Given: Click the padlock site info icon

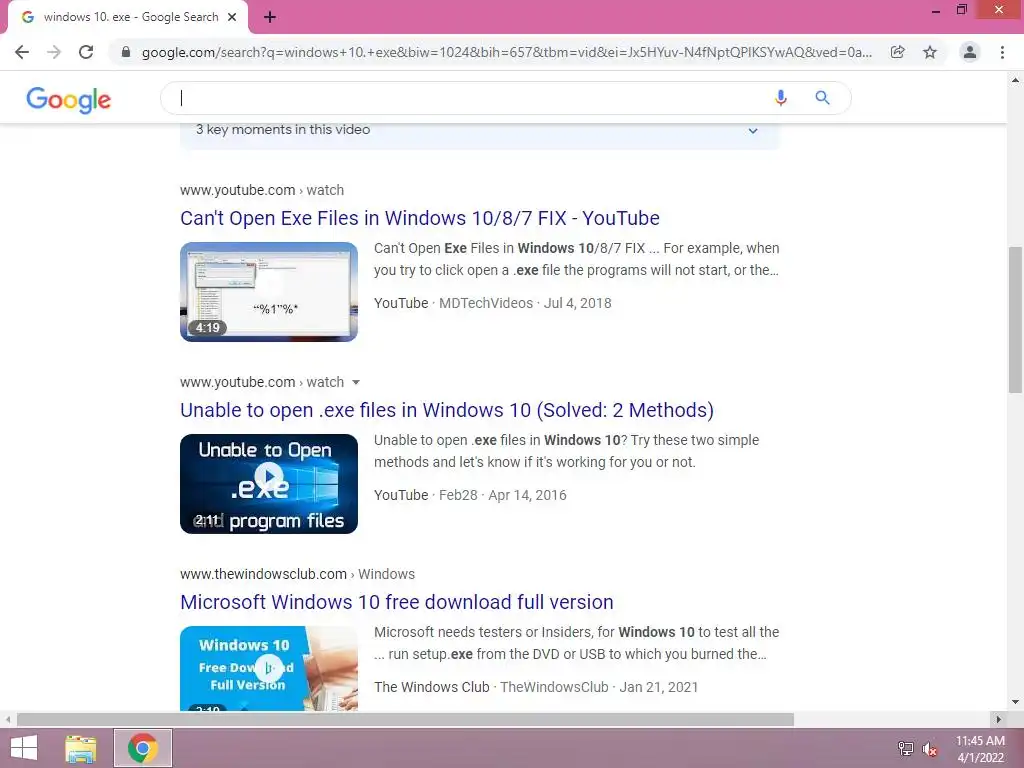Looking at the screenshot, I should click(125, 52).
